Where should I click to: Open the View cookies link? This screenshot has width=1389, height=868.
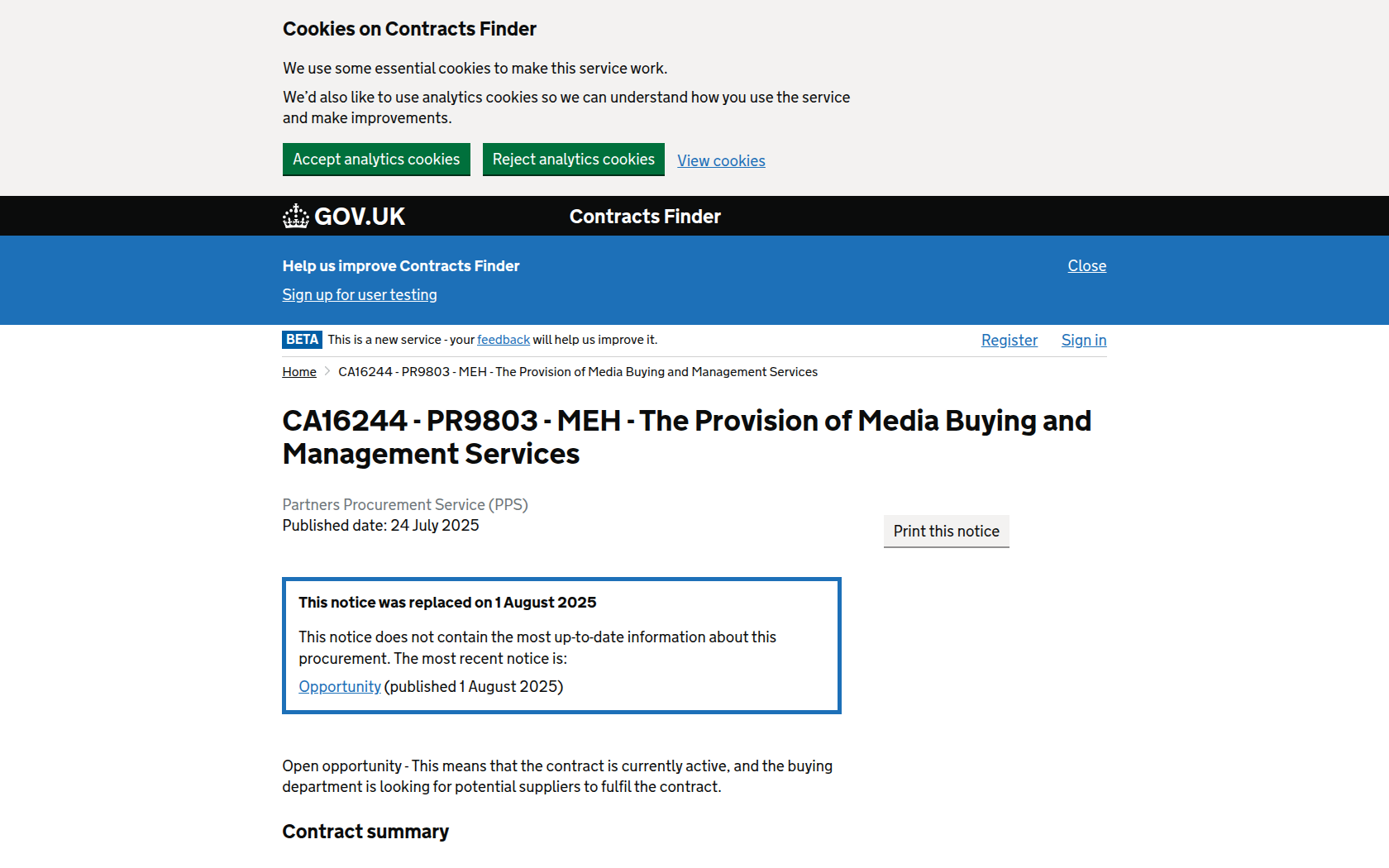721,161
